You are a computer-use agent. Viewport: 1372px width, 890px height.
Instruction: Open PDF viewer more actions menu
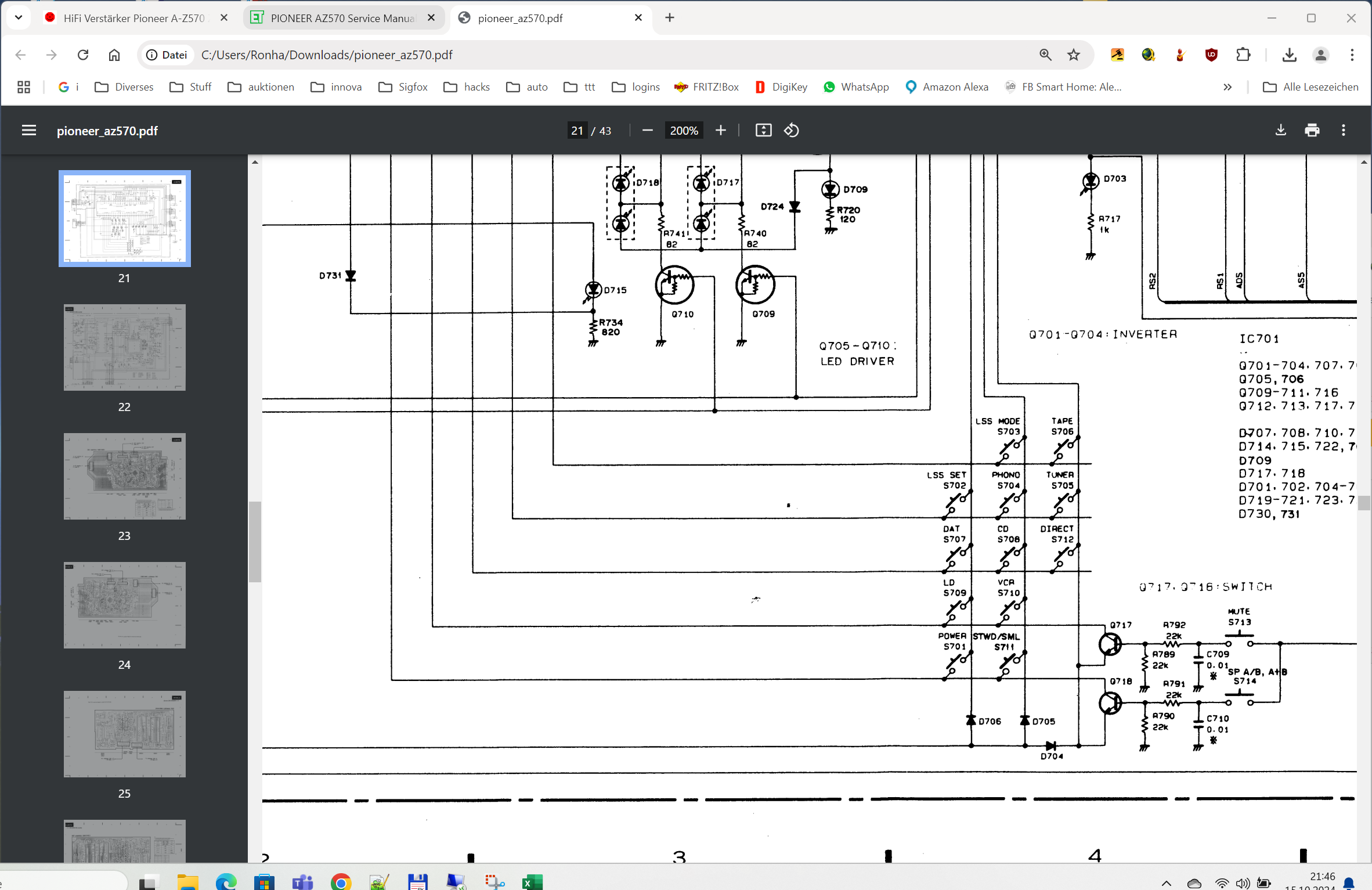(1344, 131)
